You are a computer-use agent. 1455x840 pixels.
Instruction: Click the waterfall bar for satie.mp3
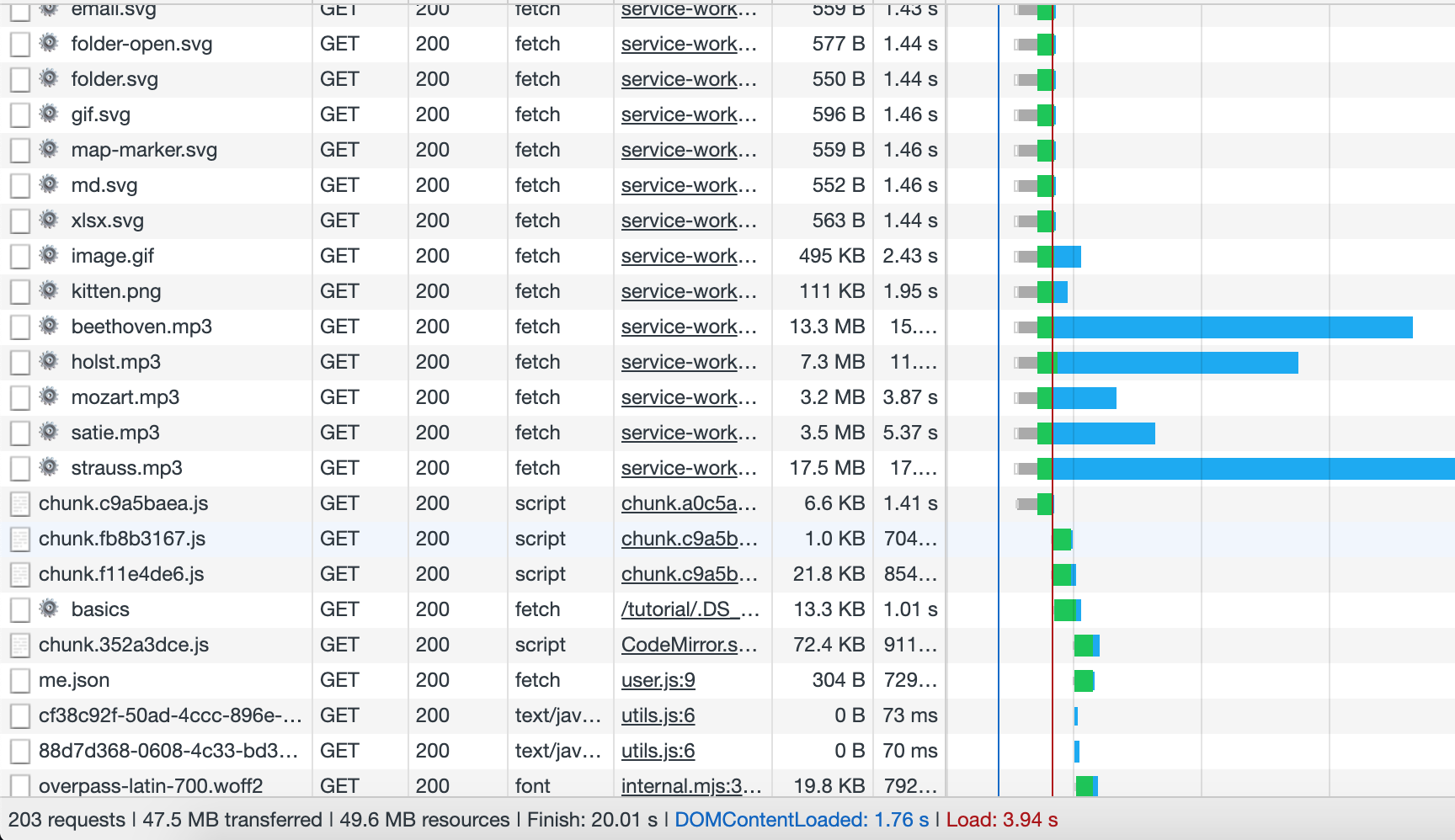[x=1104, y=433]
